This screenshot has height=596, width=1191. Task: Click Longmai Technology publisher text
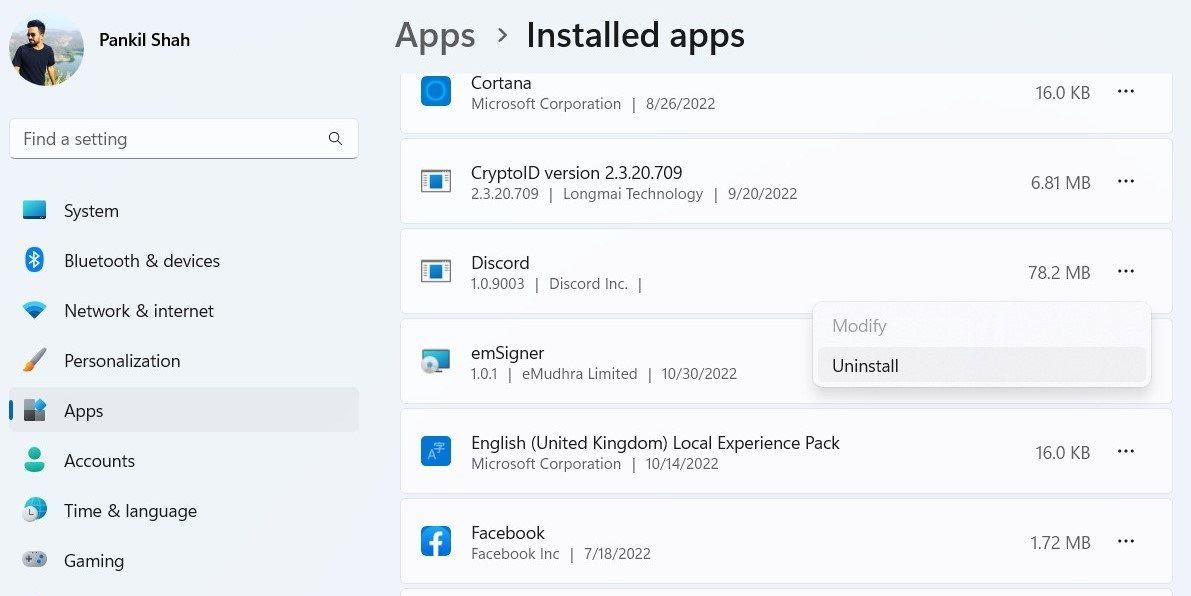(x=633, y=194)
